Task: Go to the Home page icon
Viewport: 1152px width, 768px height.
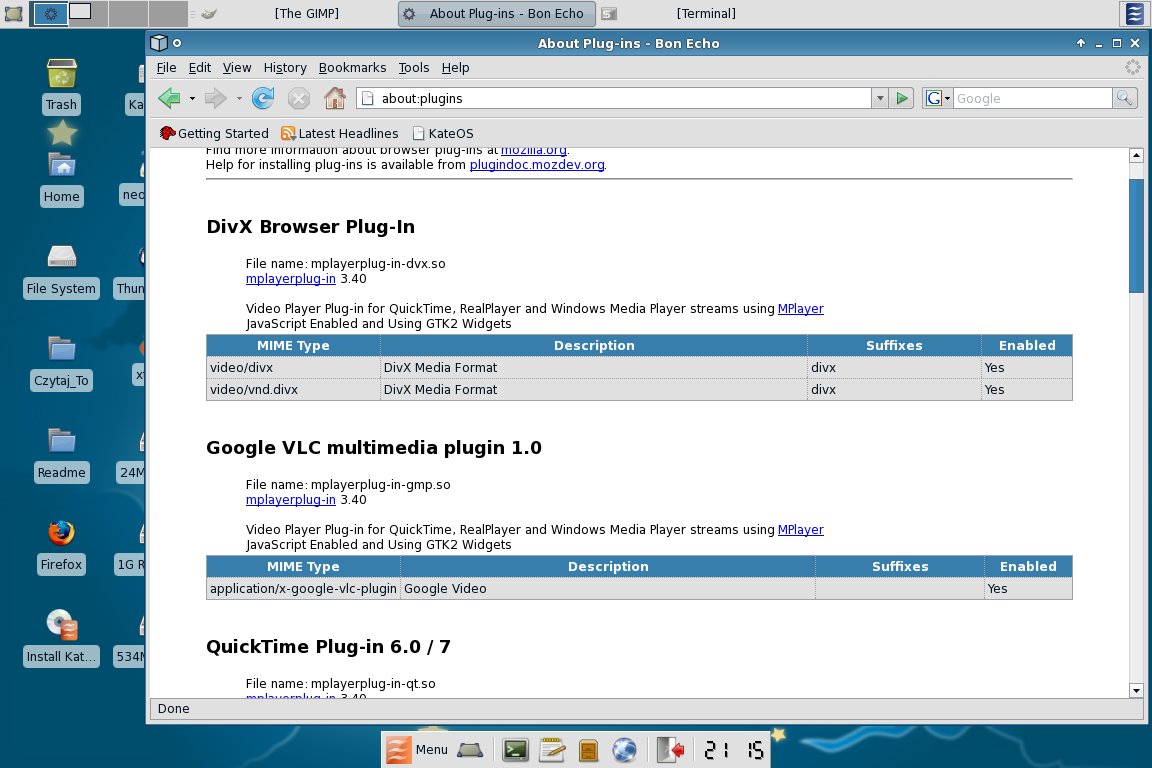Action: coord(335,98)
